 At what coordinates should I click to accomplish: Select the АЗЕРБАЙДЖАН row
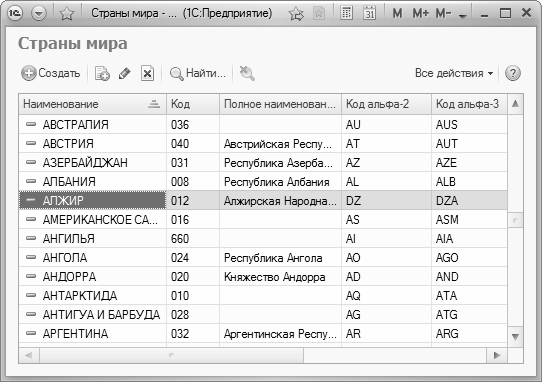pos(263,162)
